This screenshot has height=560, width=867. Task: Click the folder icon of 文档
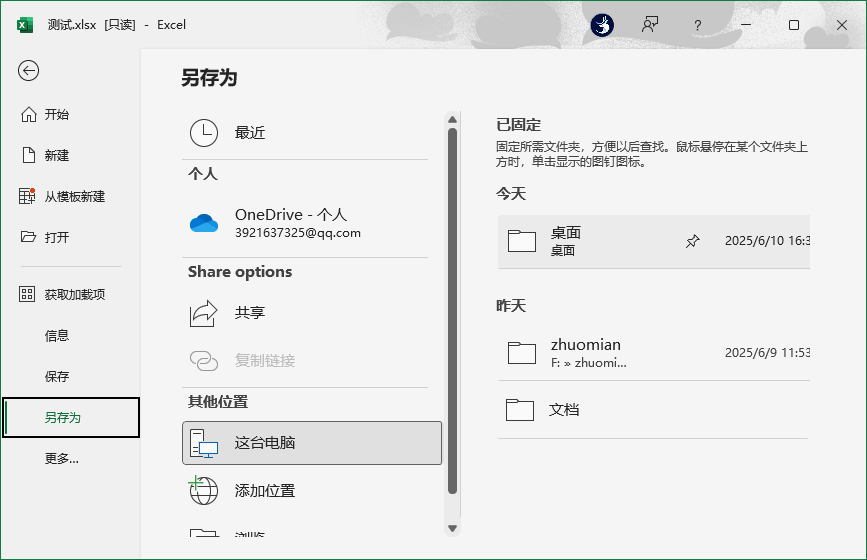click(x=520, y=410)
